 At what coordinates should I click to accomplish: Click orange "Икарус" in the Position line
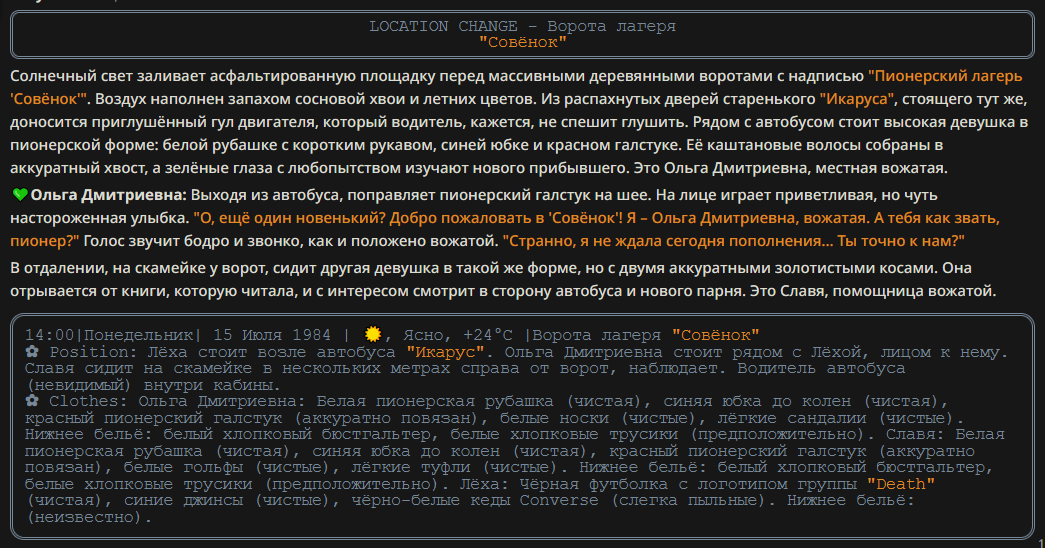tap(445, 351)
